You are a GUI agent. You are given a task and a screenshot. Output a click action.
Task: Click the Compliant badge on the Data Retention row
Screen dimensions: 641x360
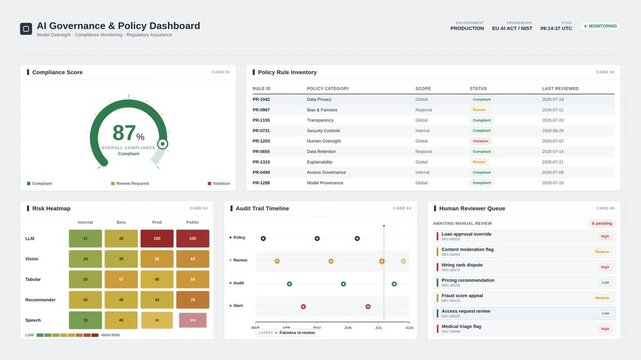click(482, 152)
